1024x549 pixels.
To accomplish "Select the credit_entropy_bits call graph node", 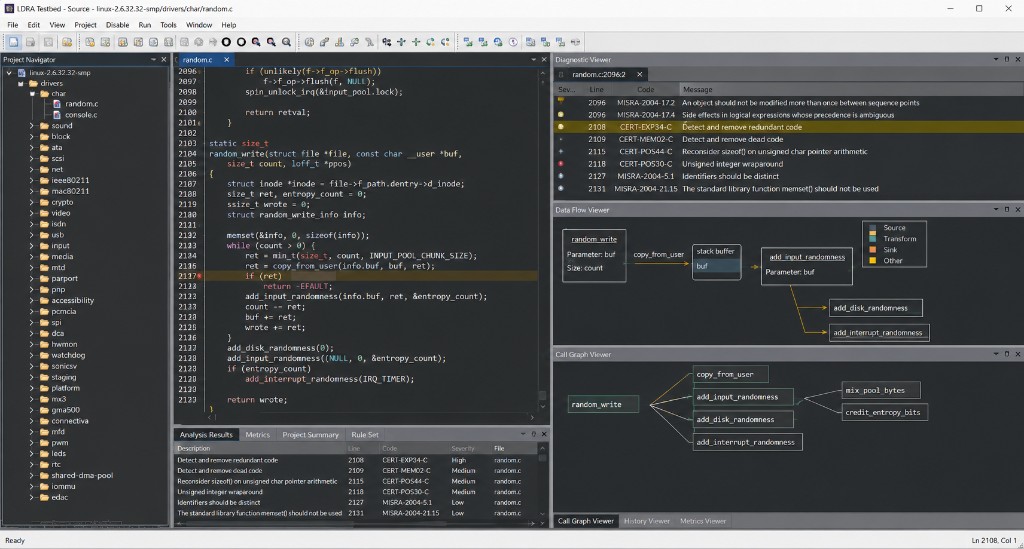I will (x=884, y=412).
